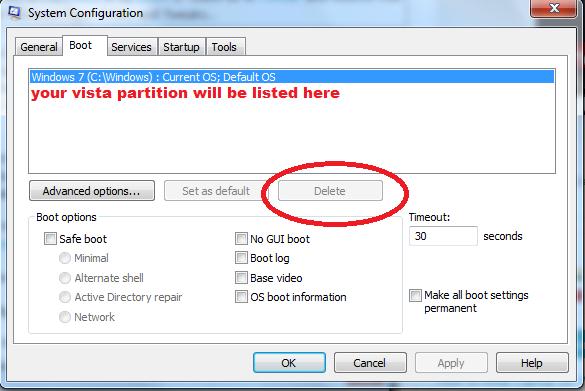Viewport: 585px width, 391px height.
Task: Open Help for System Configuration
Action: pos(532,363)
